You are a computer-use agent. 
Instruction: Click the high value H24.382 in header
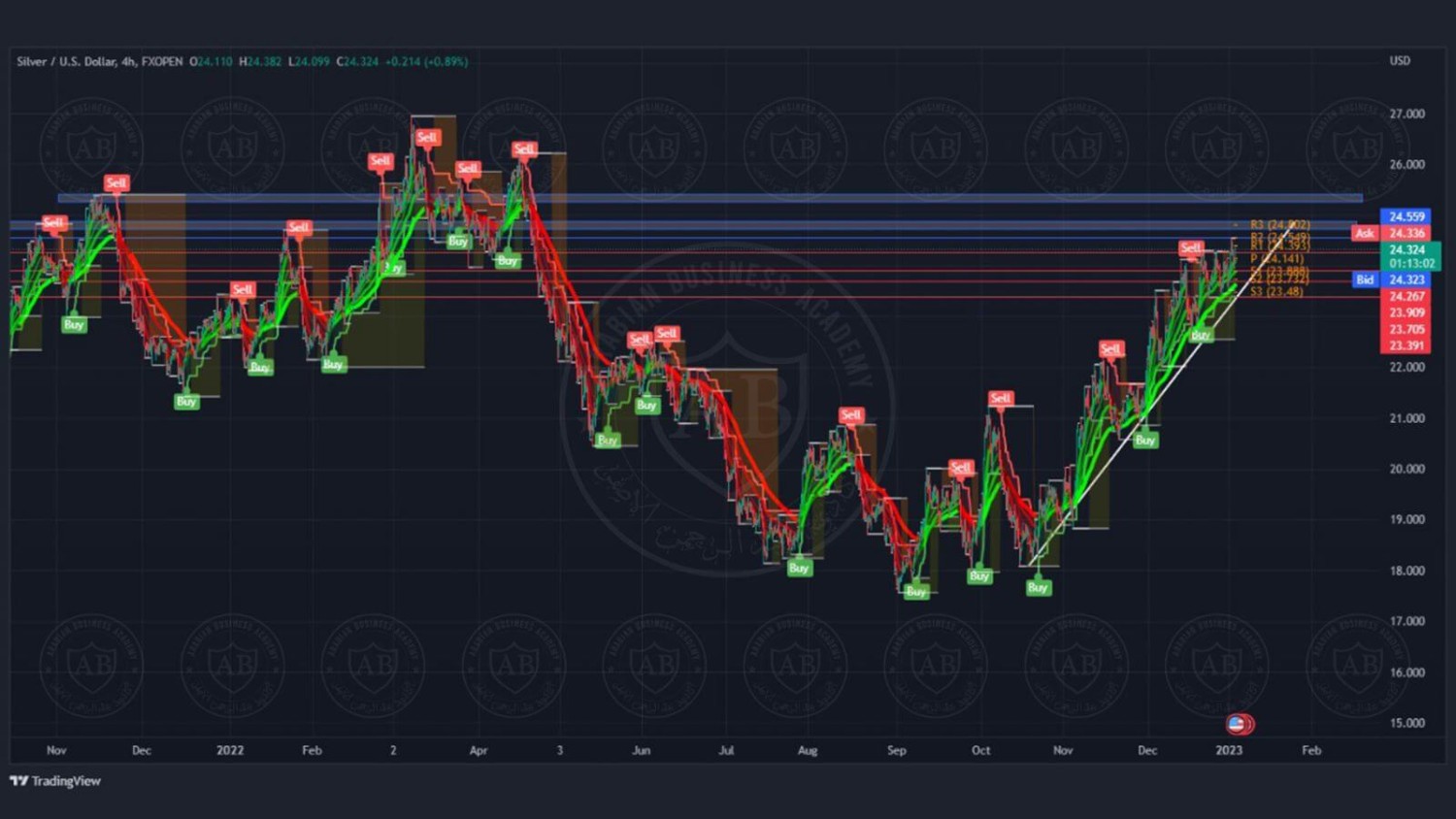(260, 61)
